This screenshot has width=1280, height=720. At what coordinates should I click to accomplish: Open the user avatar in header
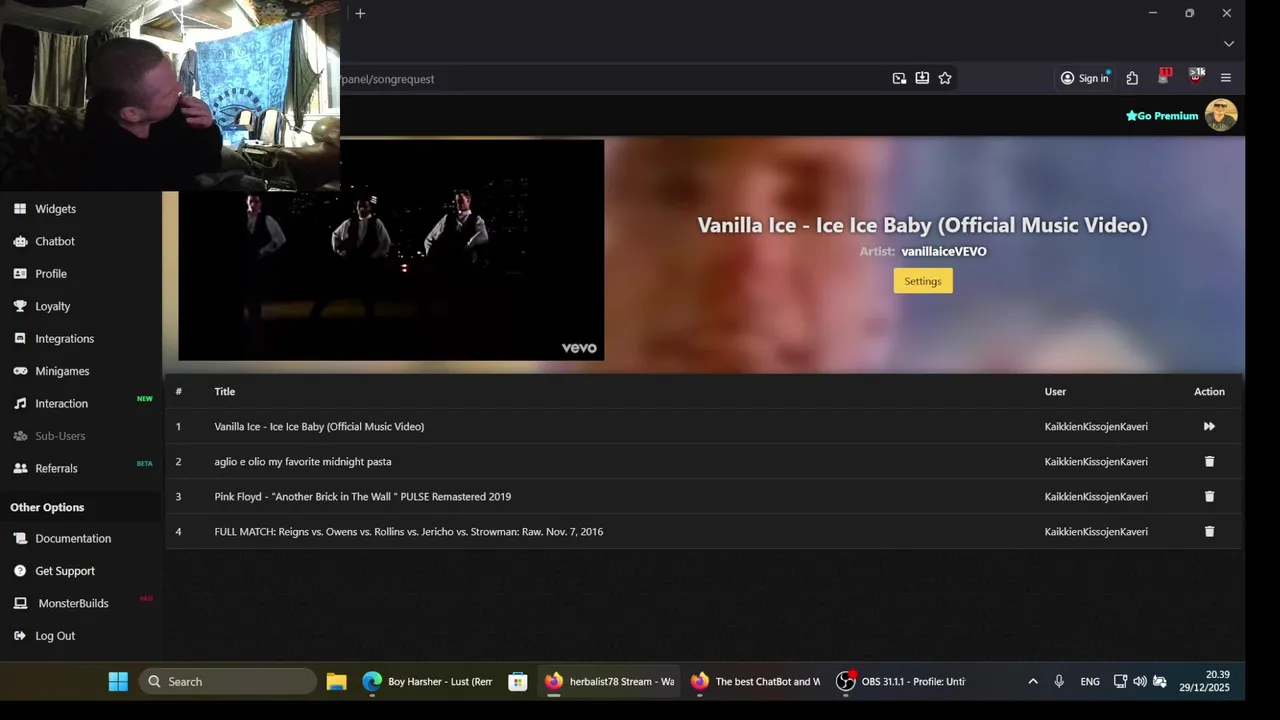pos(1221,115)
